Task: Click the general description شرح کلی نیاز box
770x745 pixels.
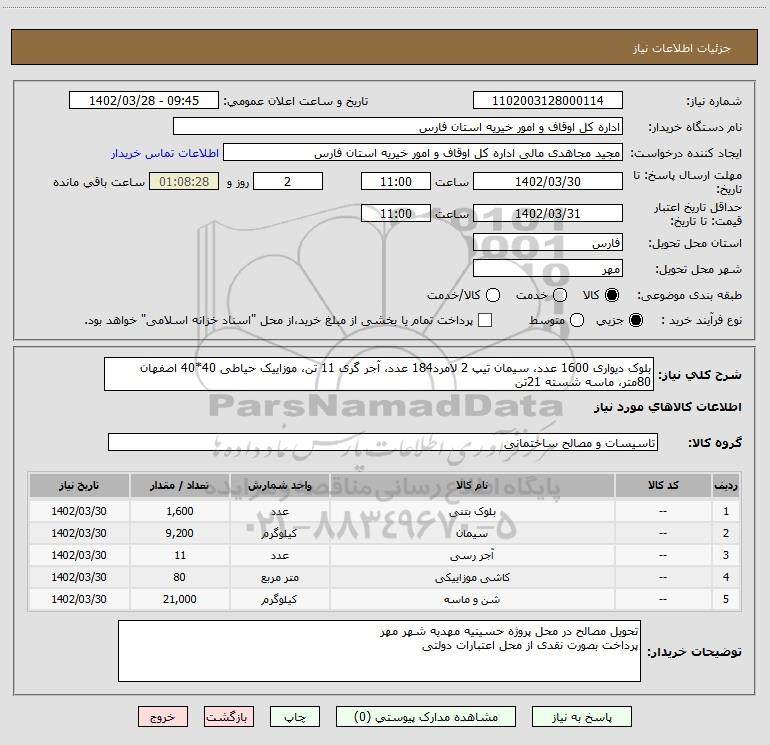Action: (379, 374)
